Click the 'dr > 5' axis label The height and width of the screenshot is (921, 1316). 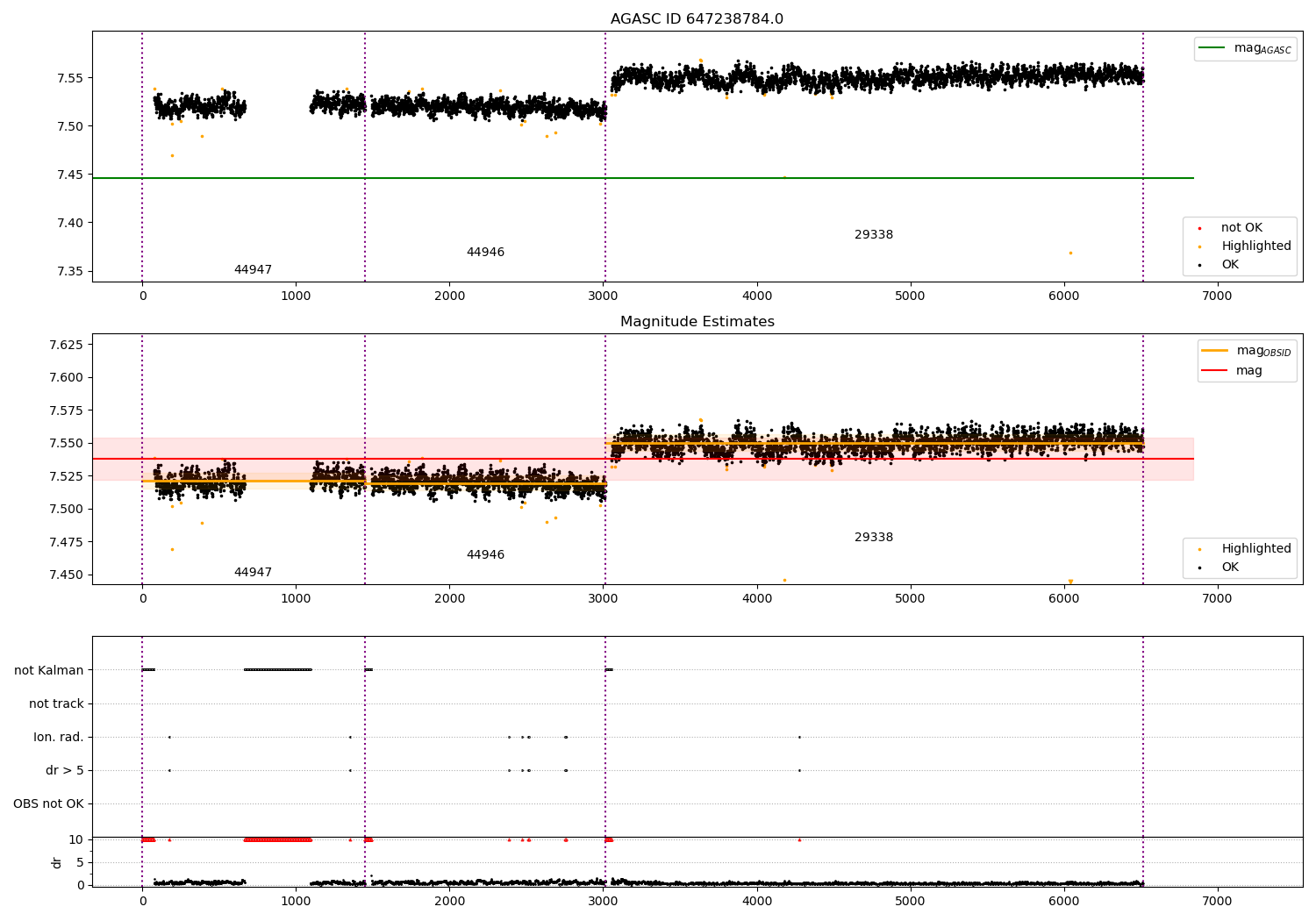[x=65, y=770]
